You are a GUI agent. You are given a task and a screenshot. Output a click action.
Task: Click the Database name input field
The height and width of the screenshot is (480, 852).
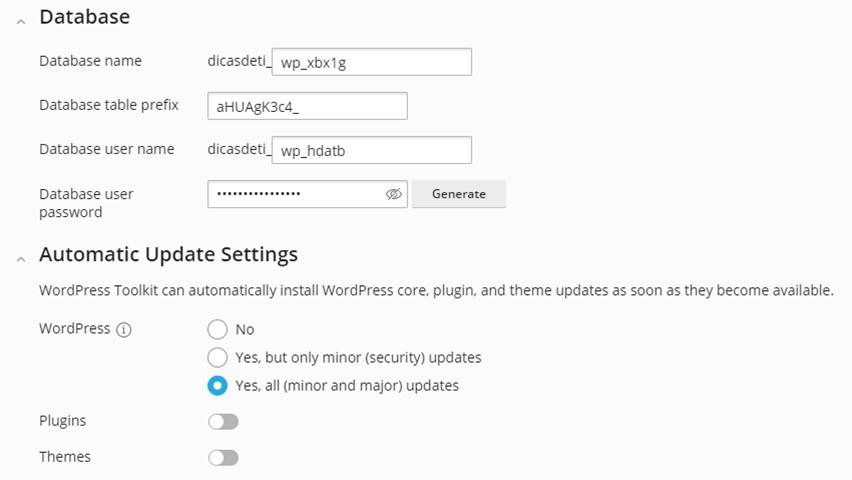(370, 62)
